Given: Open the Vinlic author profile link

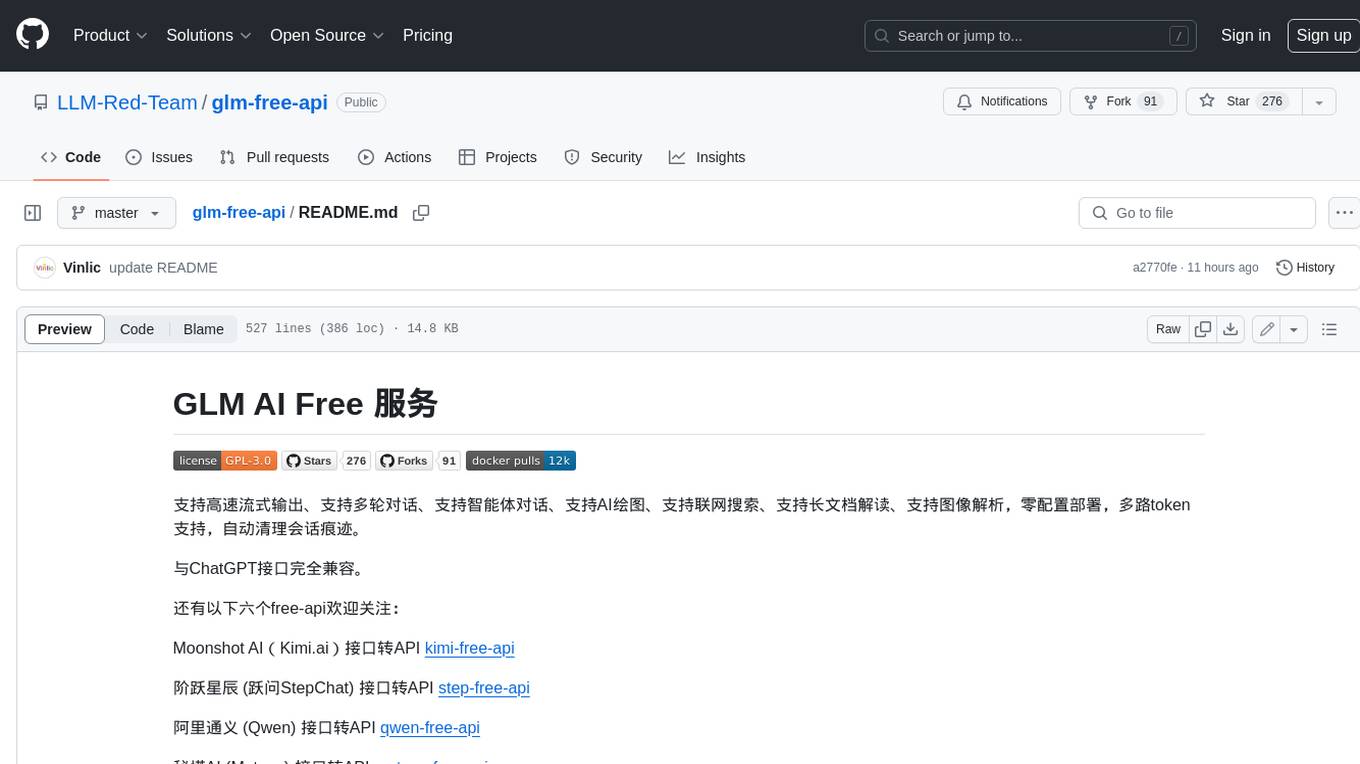Looking at the screenshot, I should pos(82,268).
